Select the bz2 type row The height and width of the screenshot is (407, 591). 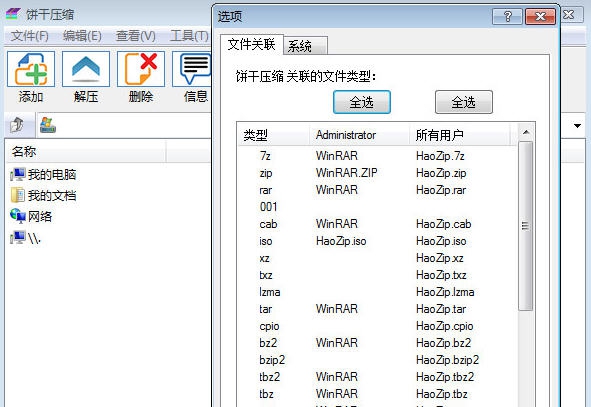tap(377, 343)
